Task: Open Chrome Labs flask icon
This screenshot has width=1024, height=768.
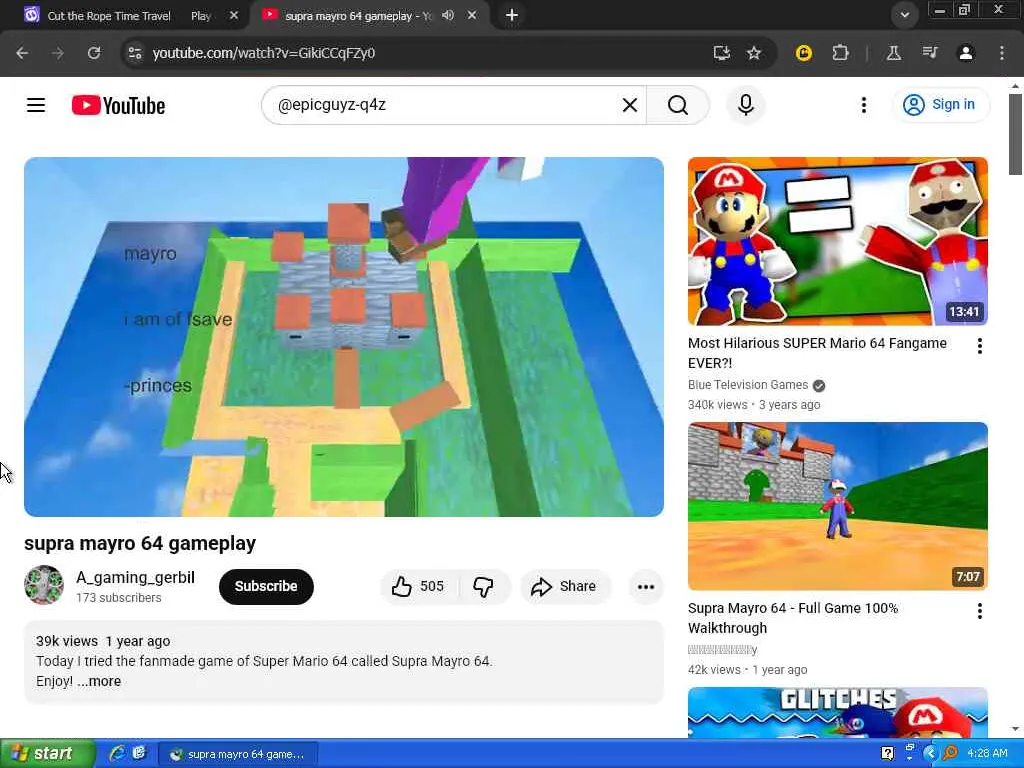Action: (894, 53)
